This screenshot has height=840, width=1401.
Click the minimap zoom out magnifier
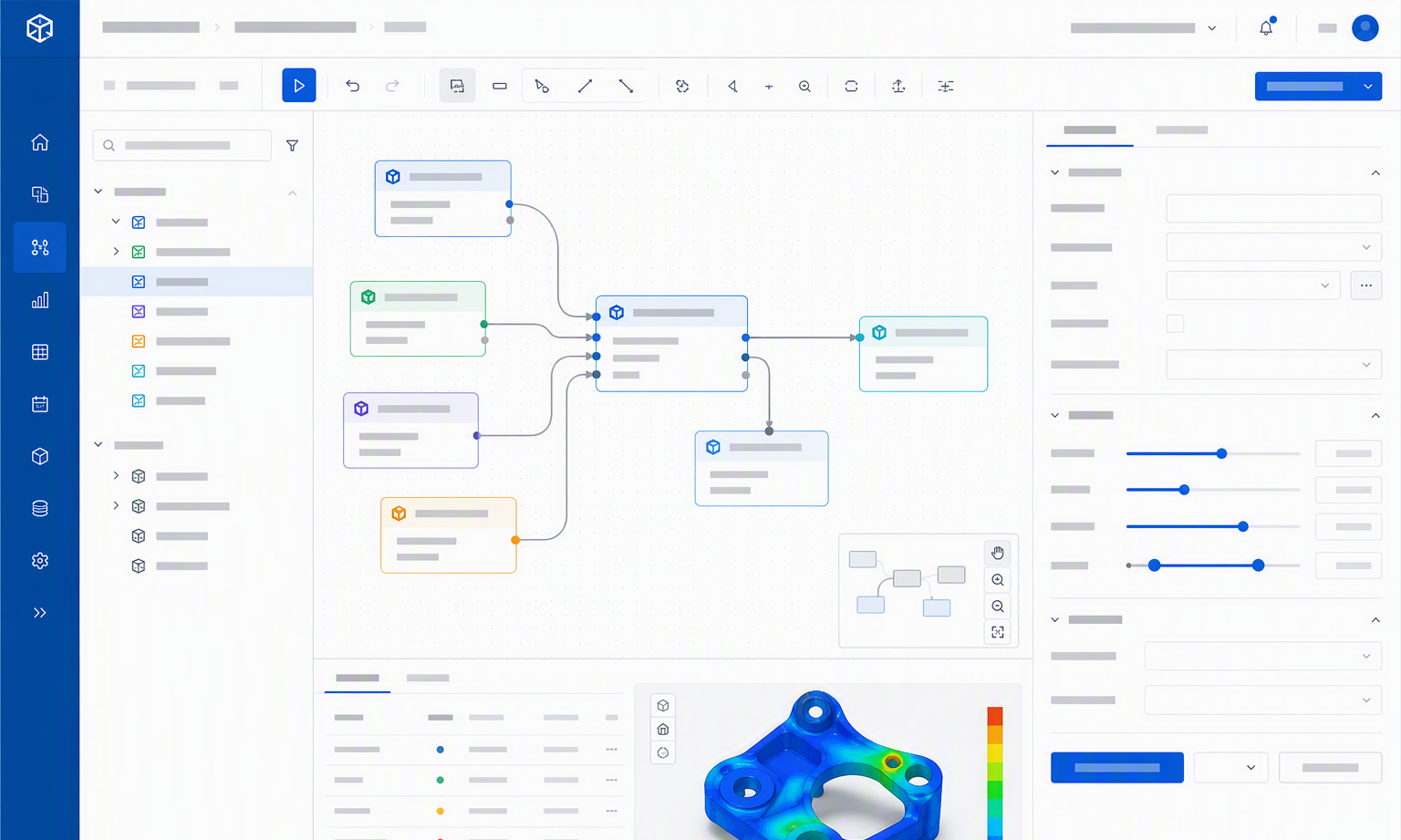998,607
